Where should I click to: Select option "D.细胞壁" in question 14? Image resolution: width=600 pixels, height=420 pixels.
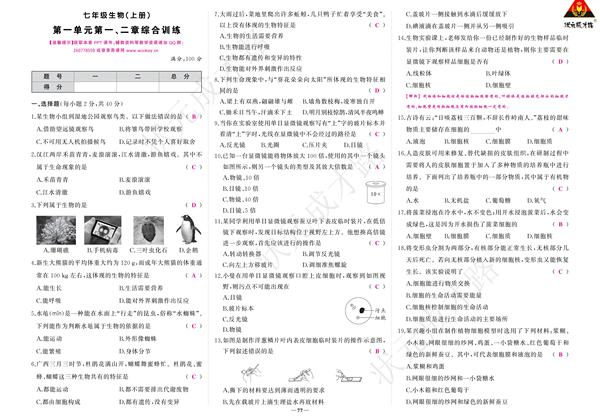498,85
